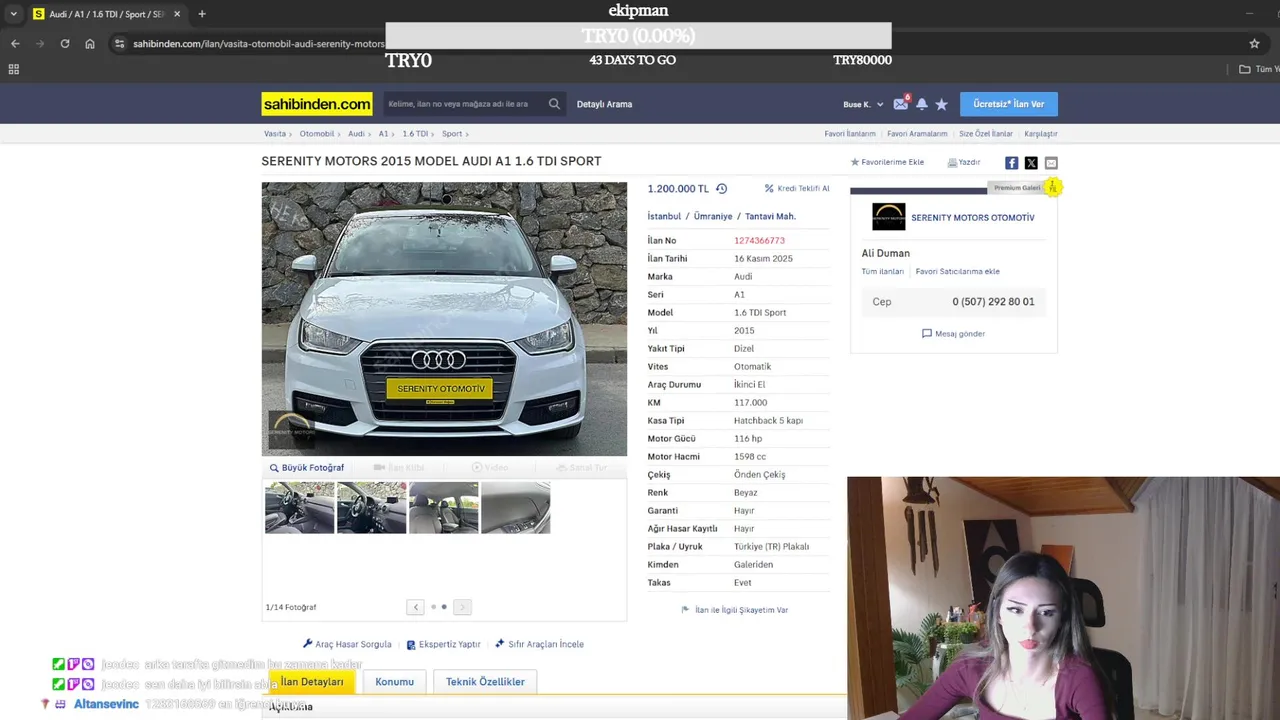The width and height of the screenshot is (1280, 720).
Task: Open the messages envelope icon in header
Action: (x=900, y=104)
